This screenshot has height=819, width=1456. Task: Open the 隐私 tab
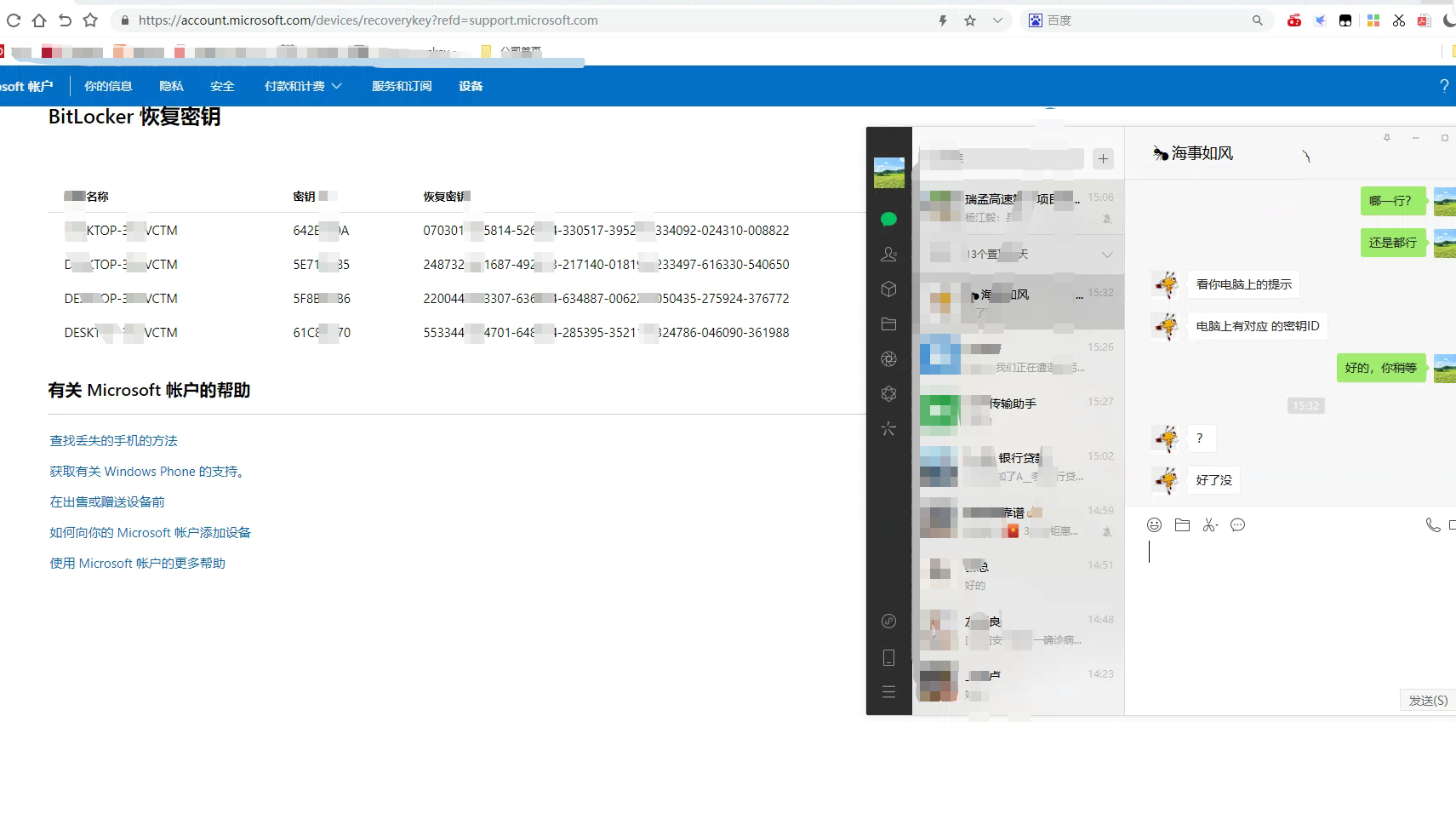[171, 86]
